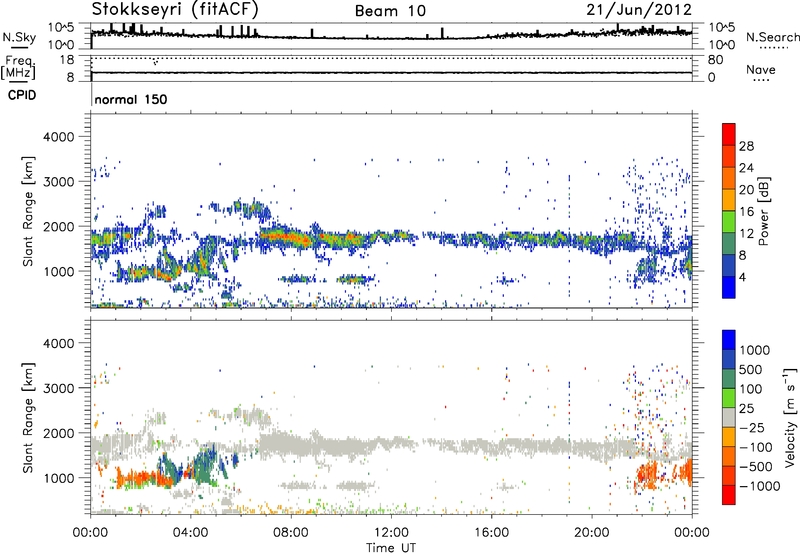800x554 pixels.
Task: Click the '28' power colorbar tick label
Action: tap(746, 146)
